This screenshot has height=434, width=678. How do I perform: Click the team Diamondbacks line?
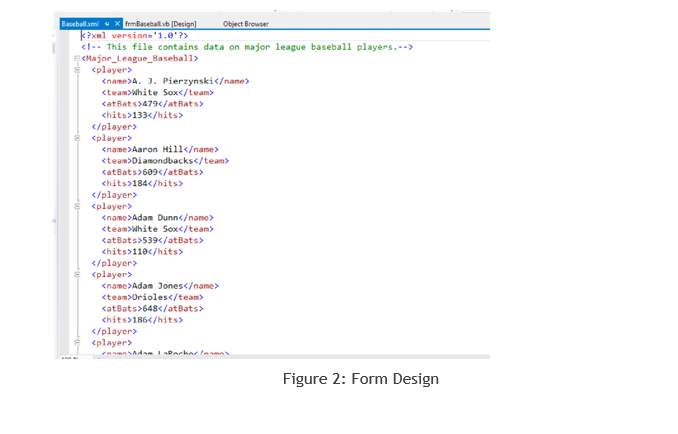tap(165, 160)
